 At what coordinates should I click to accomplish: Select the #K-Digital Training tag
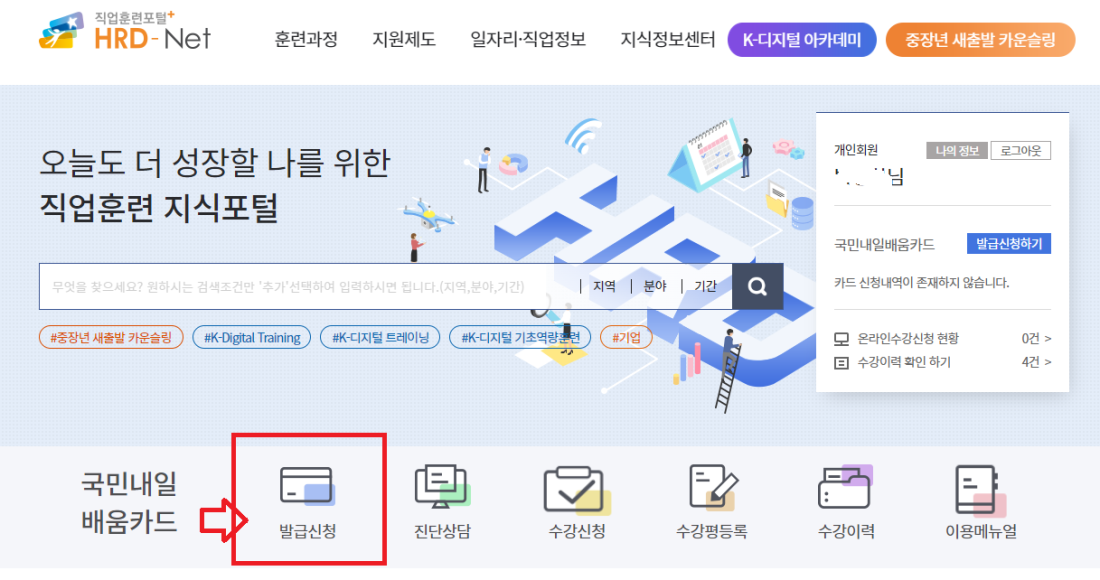(x=252, y=337)
